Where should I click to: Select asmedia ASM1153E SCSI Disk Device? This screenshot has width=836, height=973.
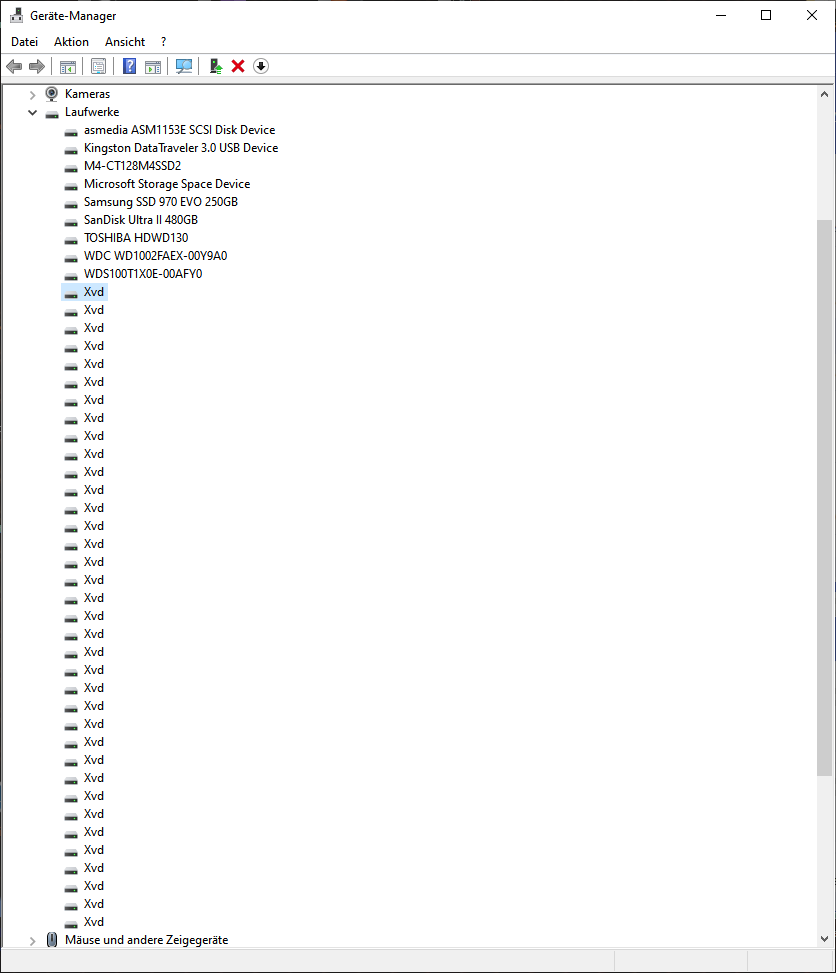[179, 130]
